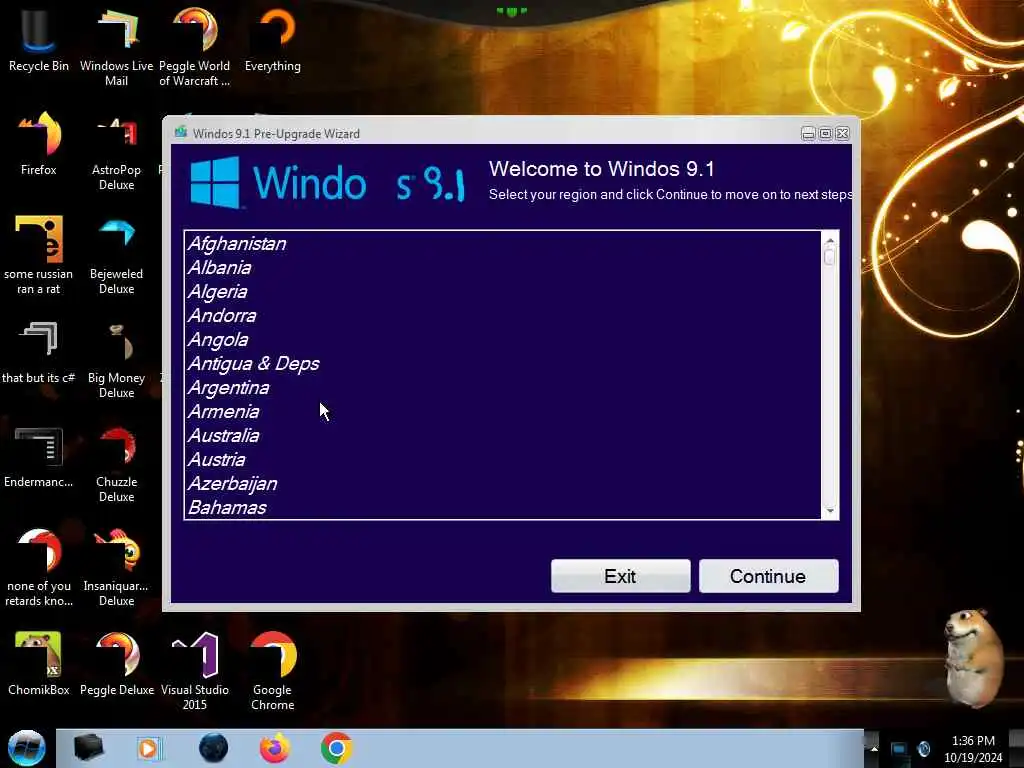Select Andorra in the region list
Image resolution: width=1024 pixels, height=768 pixels.
point(502,315)
